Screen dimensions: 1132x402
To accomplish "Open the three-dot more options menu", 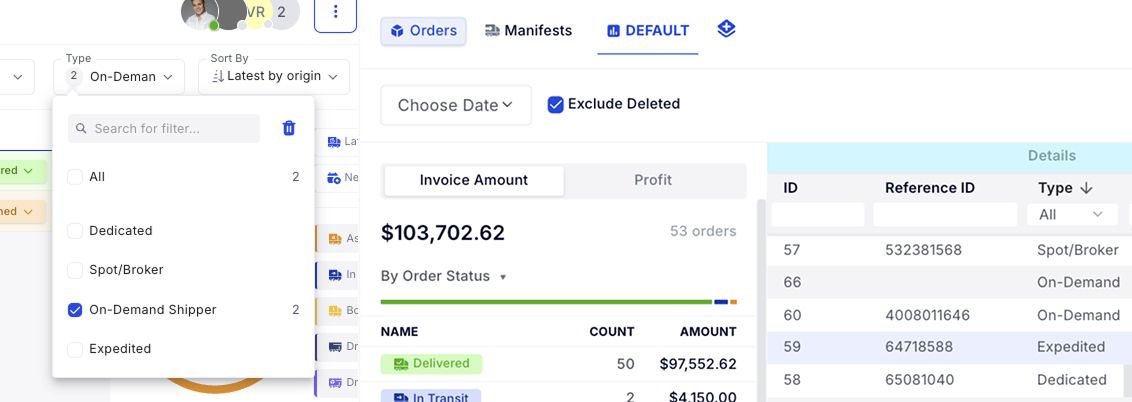I will click(335, 12).
